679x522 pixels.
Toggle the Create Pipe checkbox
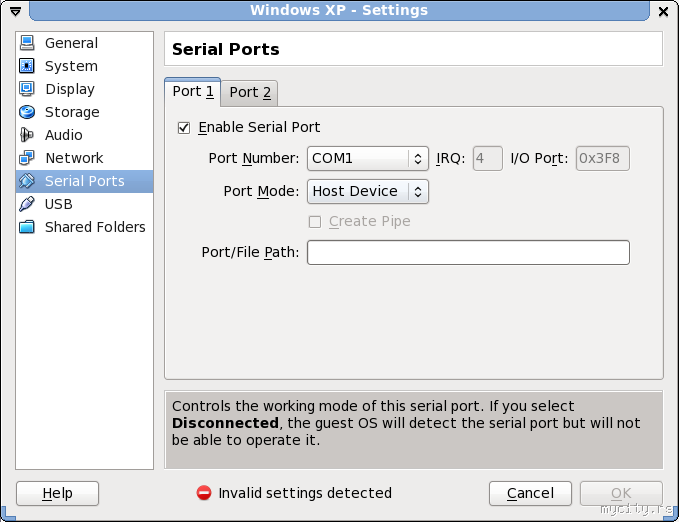tap(315, 221)
